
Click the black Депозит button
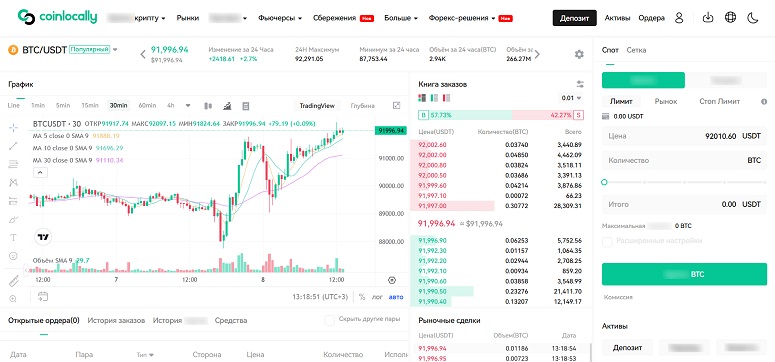point(574,18)
